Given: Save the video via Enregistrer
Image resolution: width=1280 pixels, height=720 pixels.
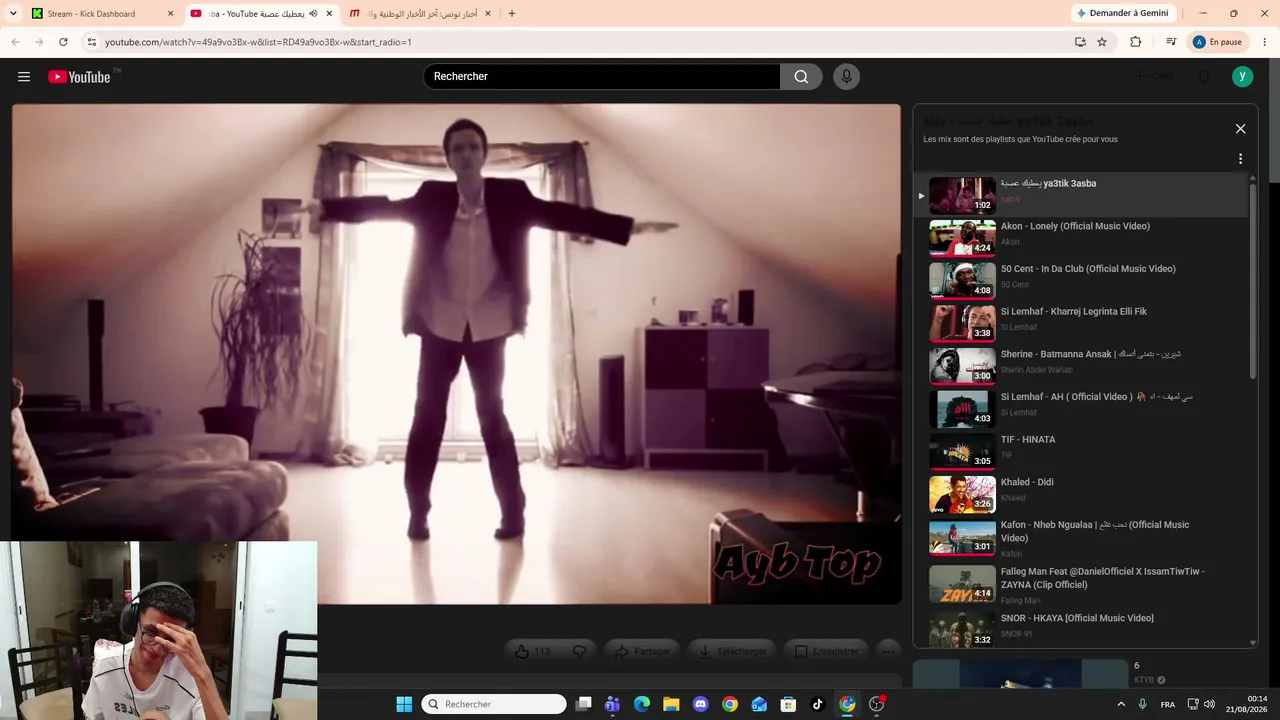Looking at the screenshot, I should [x=826, y=652].
